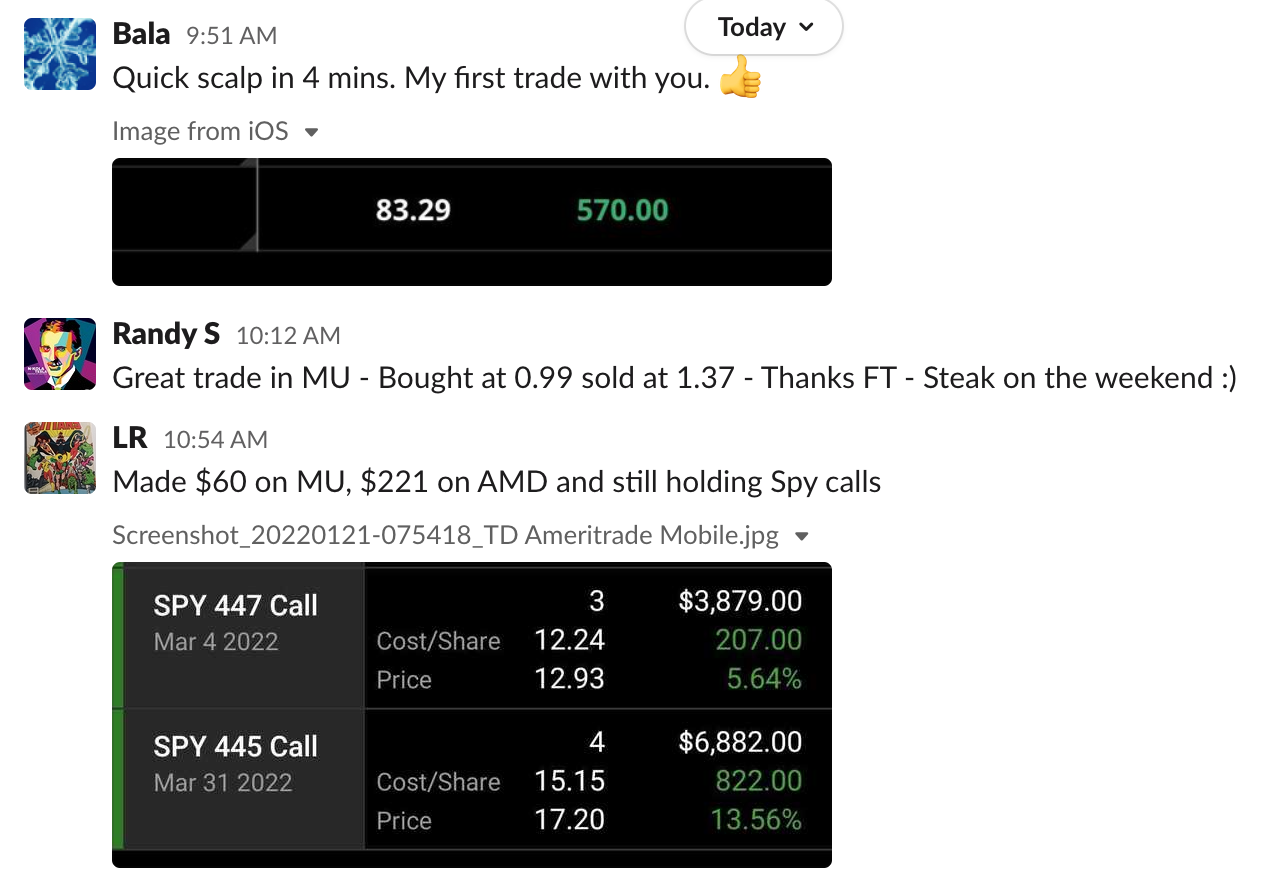The image size is (1276, 892).
Task: Click LR's "Made $60 on MU" message
Action: 496,482
